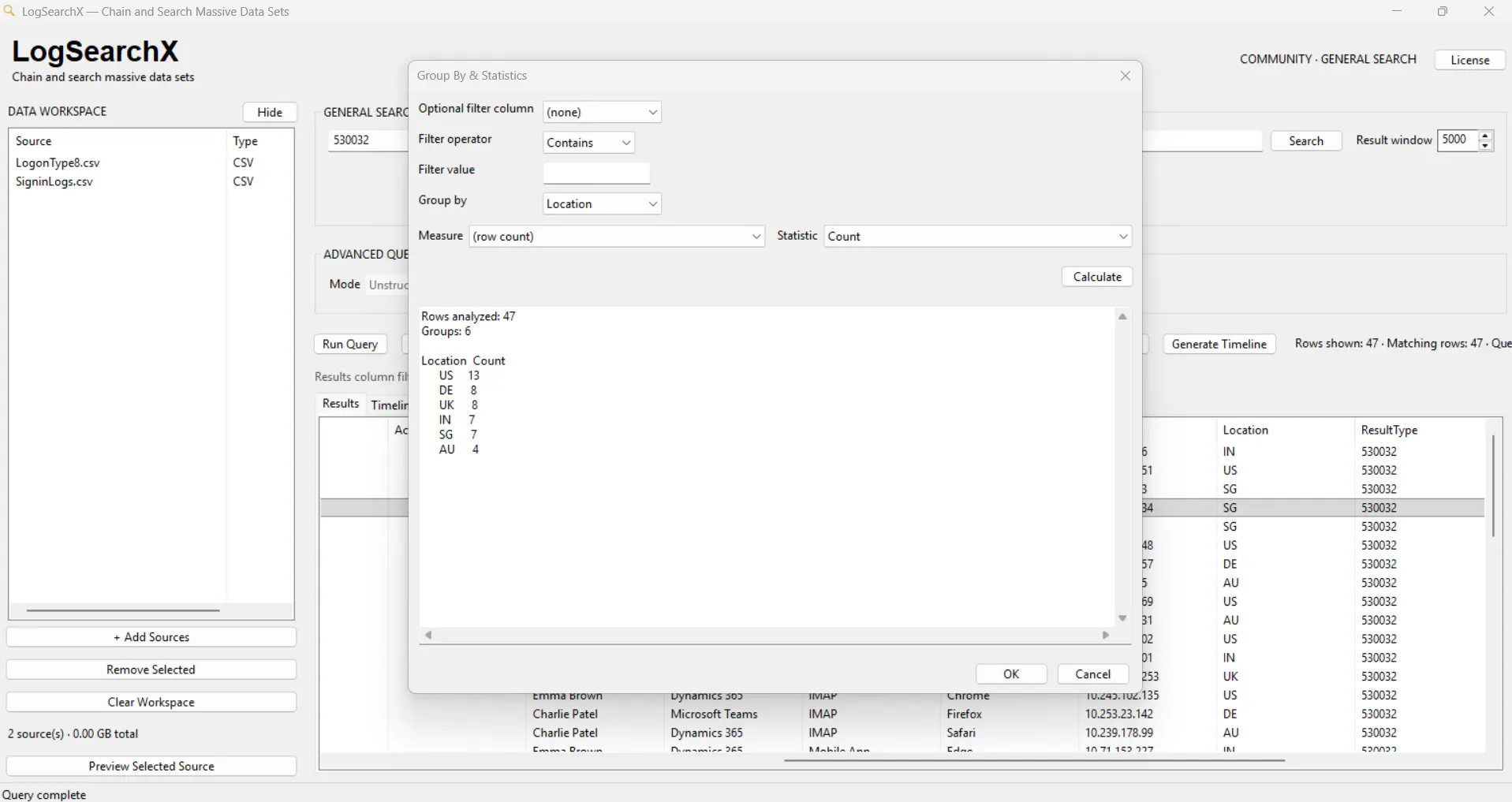Click the AU 4 line in statistics output
The image size is (1512, 802).
pos(459,449)
